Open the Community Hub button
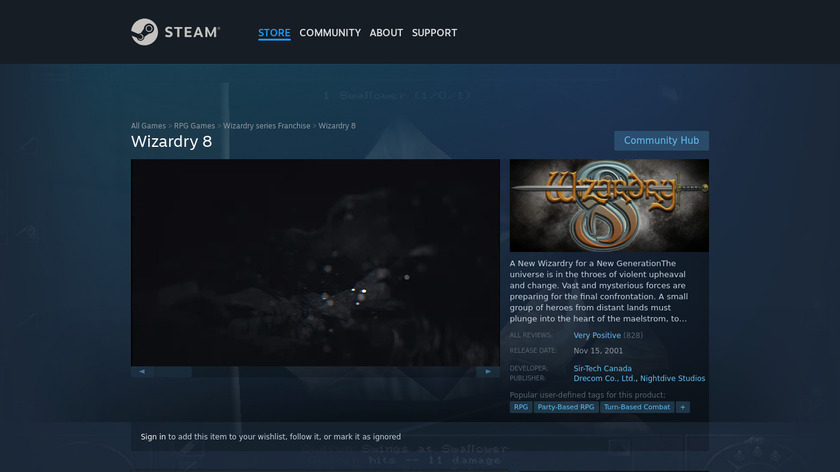Image resolution: width=840 pixels, height=472 pixels. pyautogui.click(x=661, y=140)
